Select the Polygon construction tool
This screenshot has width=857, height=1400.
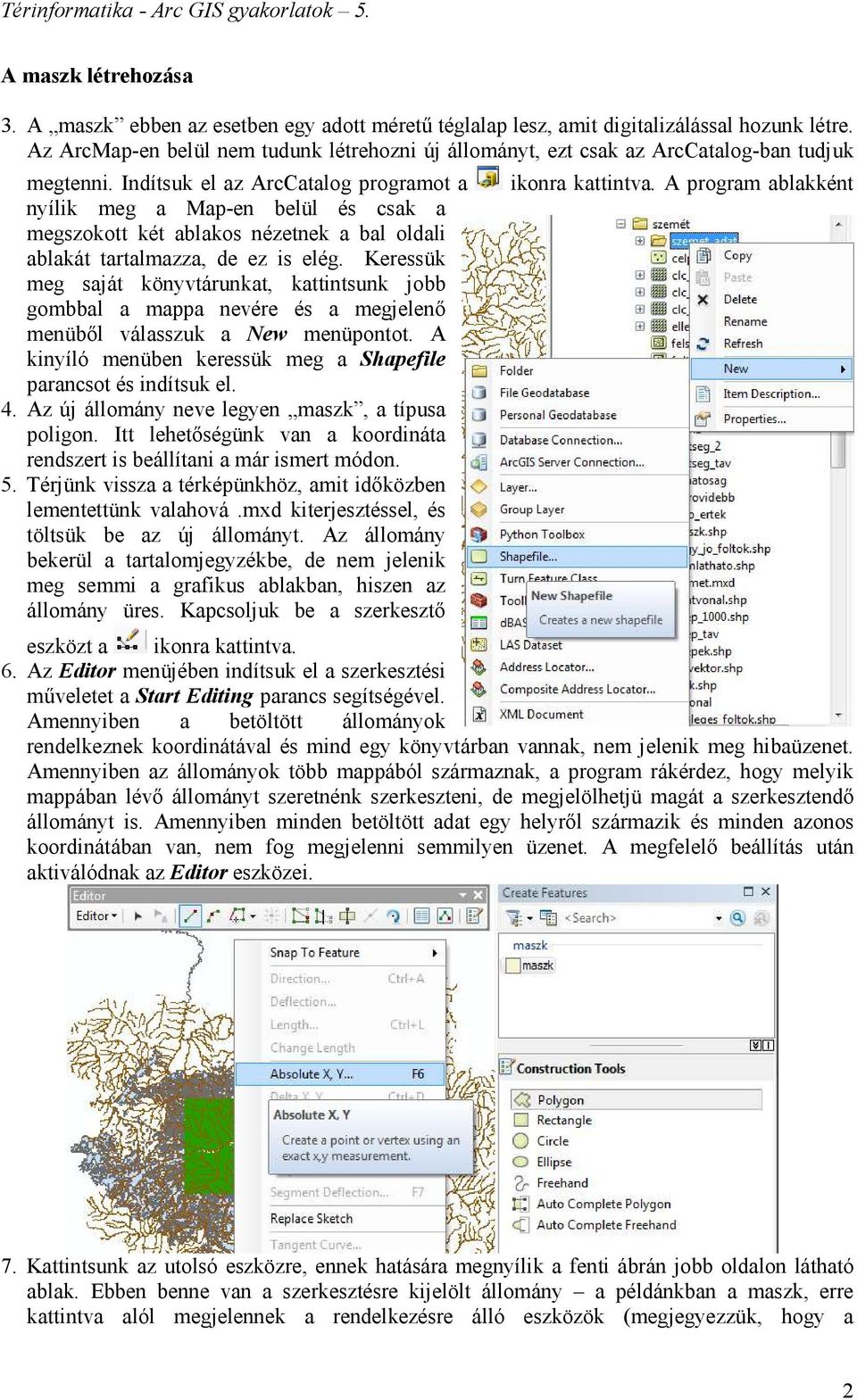[x=637, y=1100]
